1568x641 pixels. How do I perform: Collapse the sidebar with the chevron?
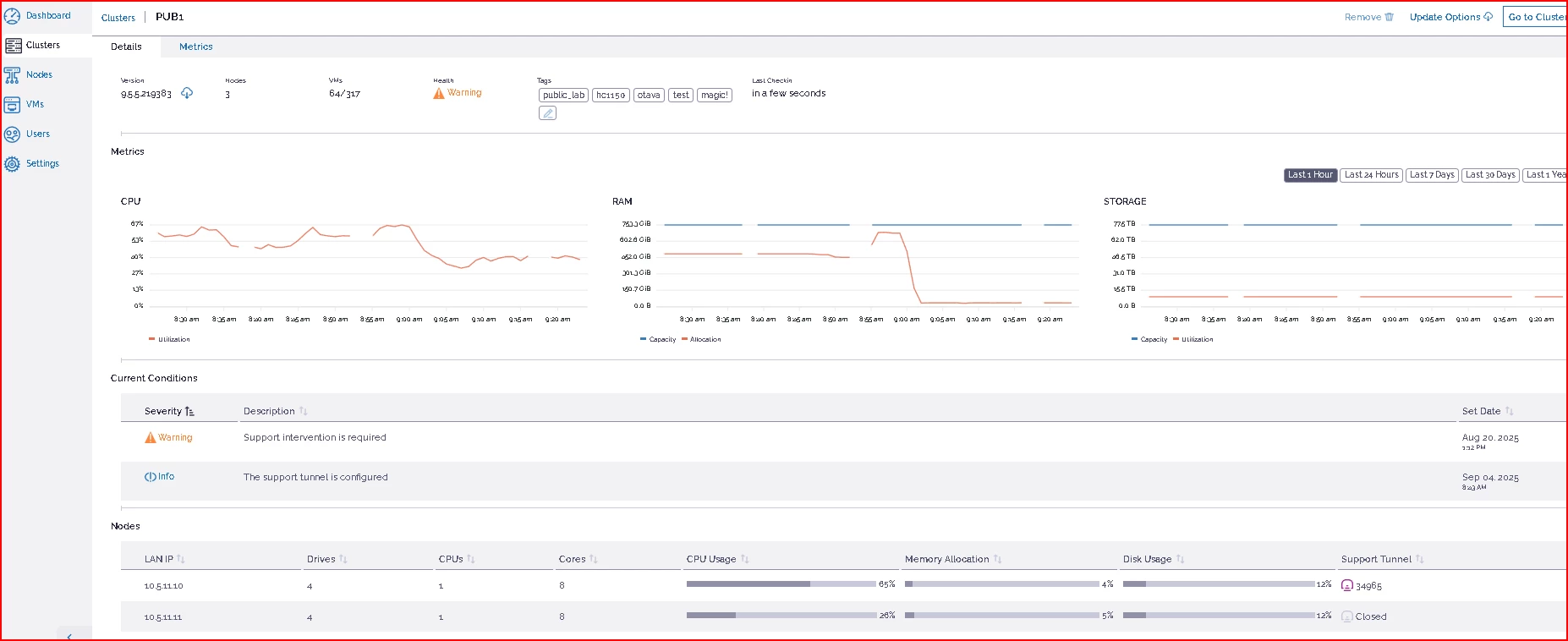(x=69, y=636)
